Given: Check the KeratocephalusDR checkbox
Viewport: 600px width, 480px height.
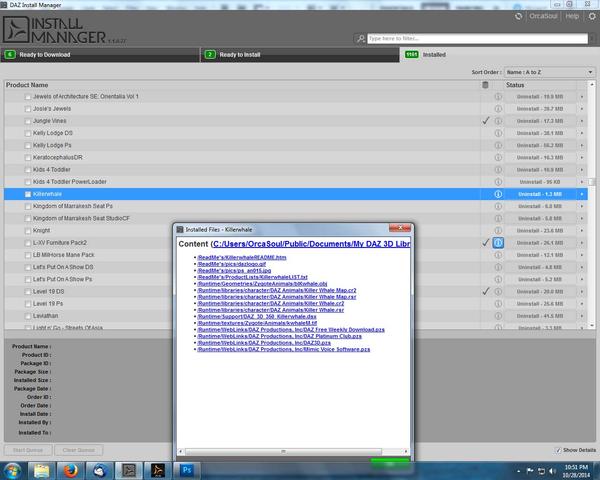Looking at the screenshot, I should tap(28, 158).
